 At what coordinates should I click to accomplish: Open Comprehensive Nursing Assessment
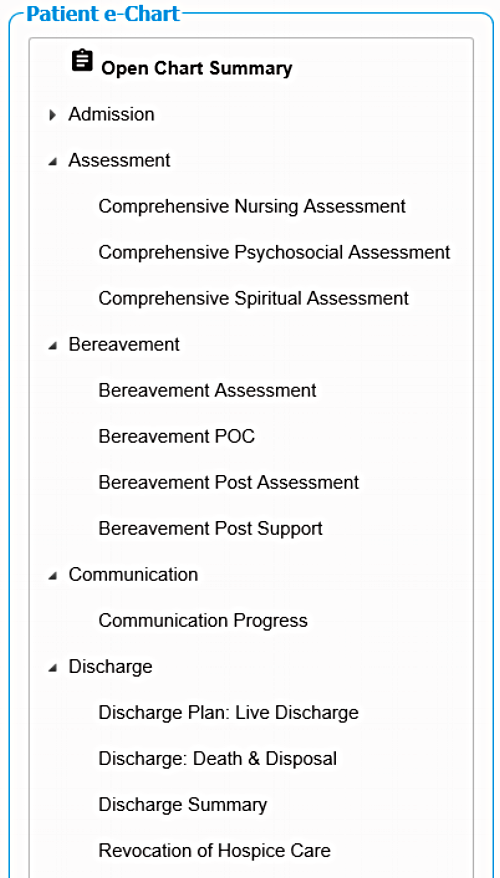pos(252,207)
